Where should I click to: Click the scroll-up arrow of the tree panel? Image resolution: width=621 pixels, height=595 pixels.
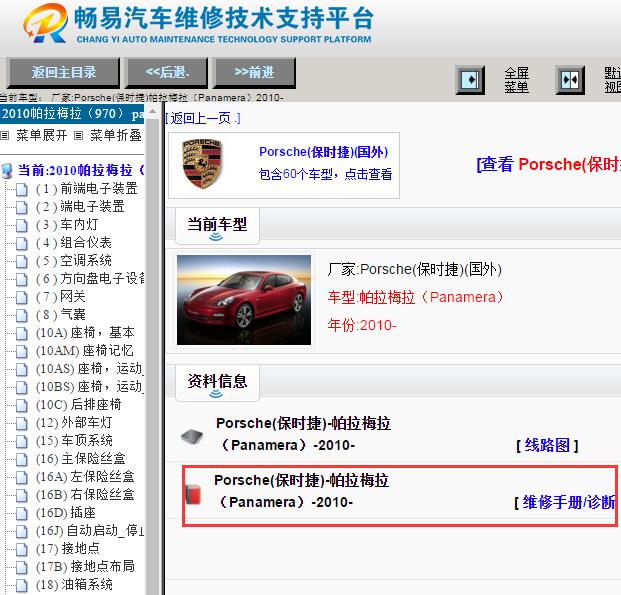(x=152, y=112)
